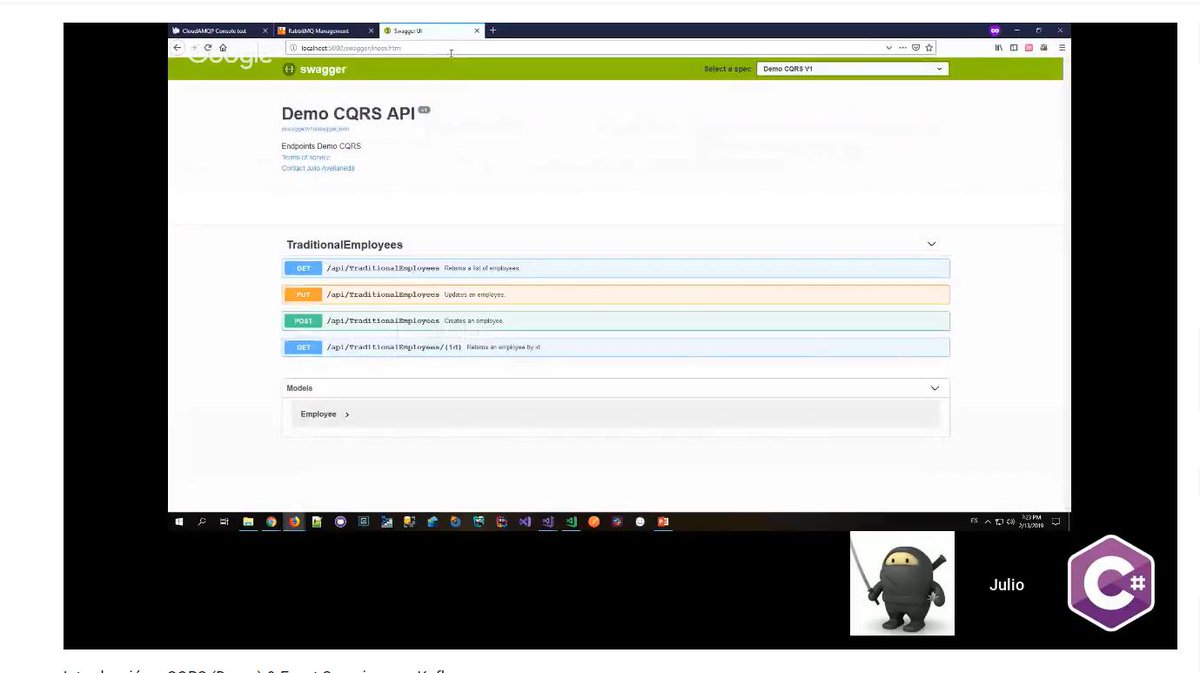Click the taskbar clock and date

pos(1032,521)
